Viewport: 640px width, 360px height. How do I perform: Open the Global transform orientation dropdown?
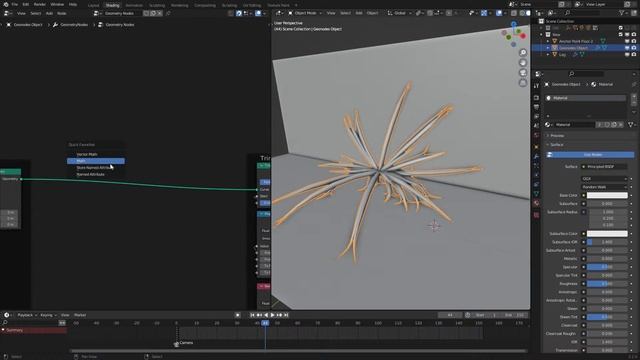coord(399,13)
